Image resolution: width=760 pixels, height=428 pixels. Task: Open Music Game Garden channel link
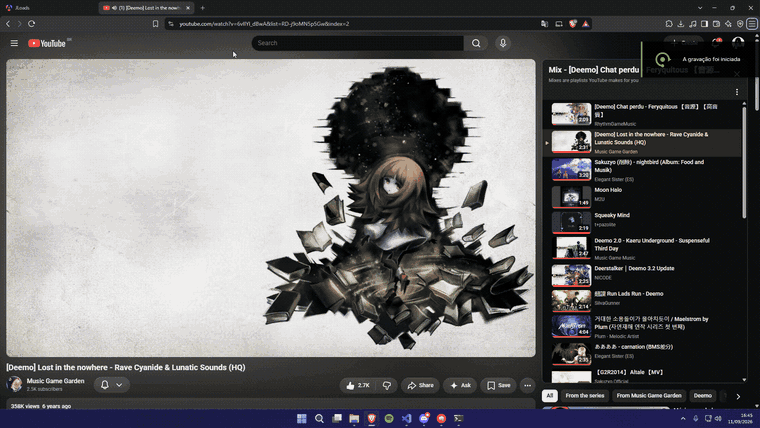click(x=55, y=381)
